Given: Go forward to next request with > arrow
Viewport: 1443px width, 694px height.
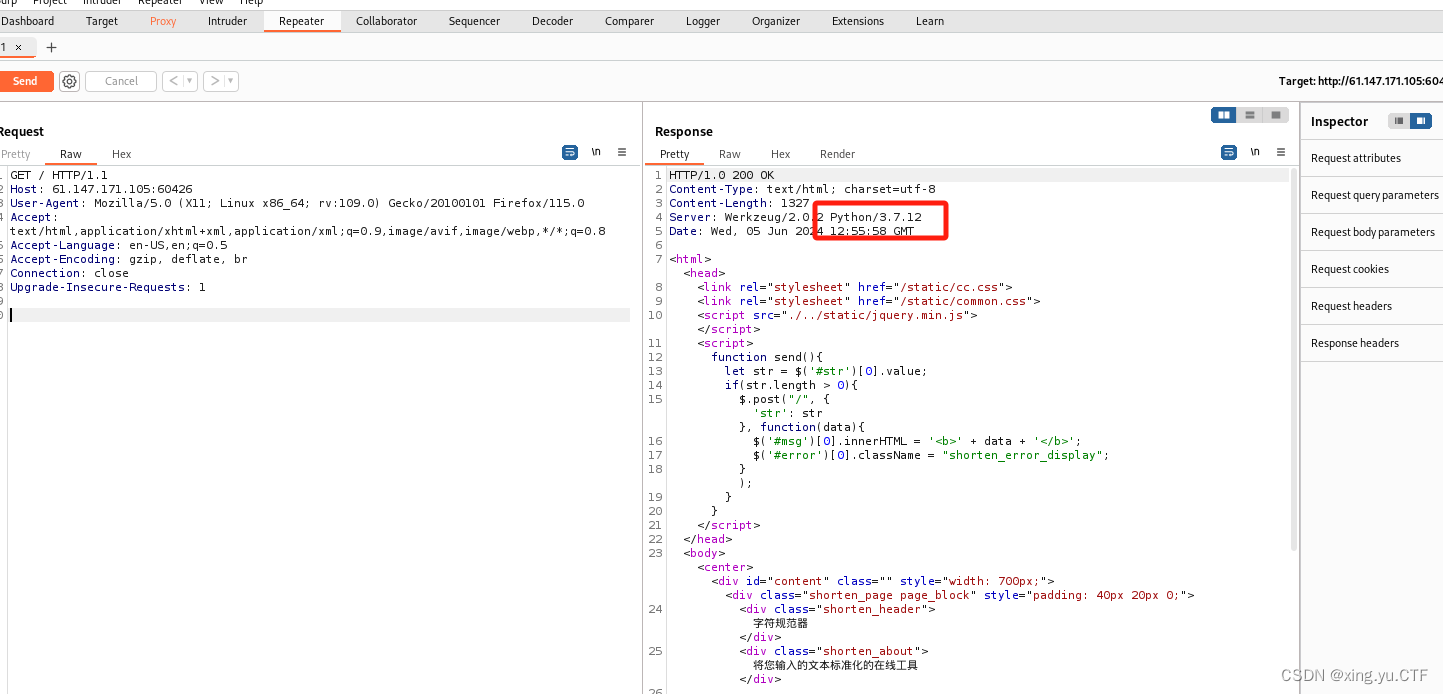Looking at the screenshot, I should pos(214,81).
